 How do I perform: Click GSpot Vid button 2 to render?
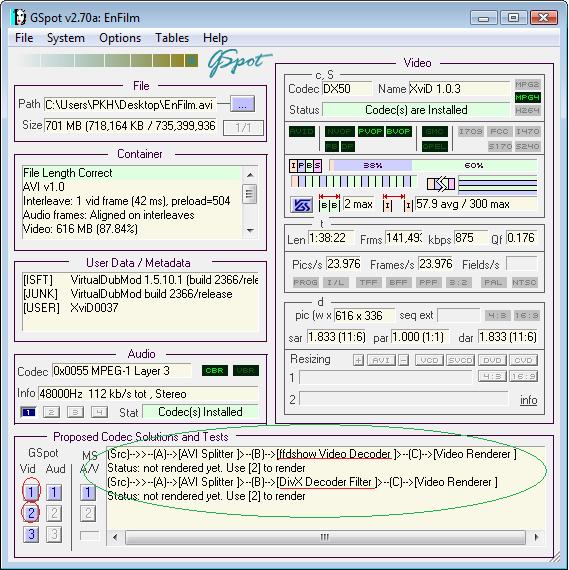31,513
